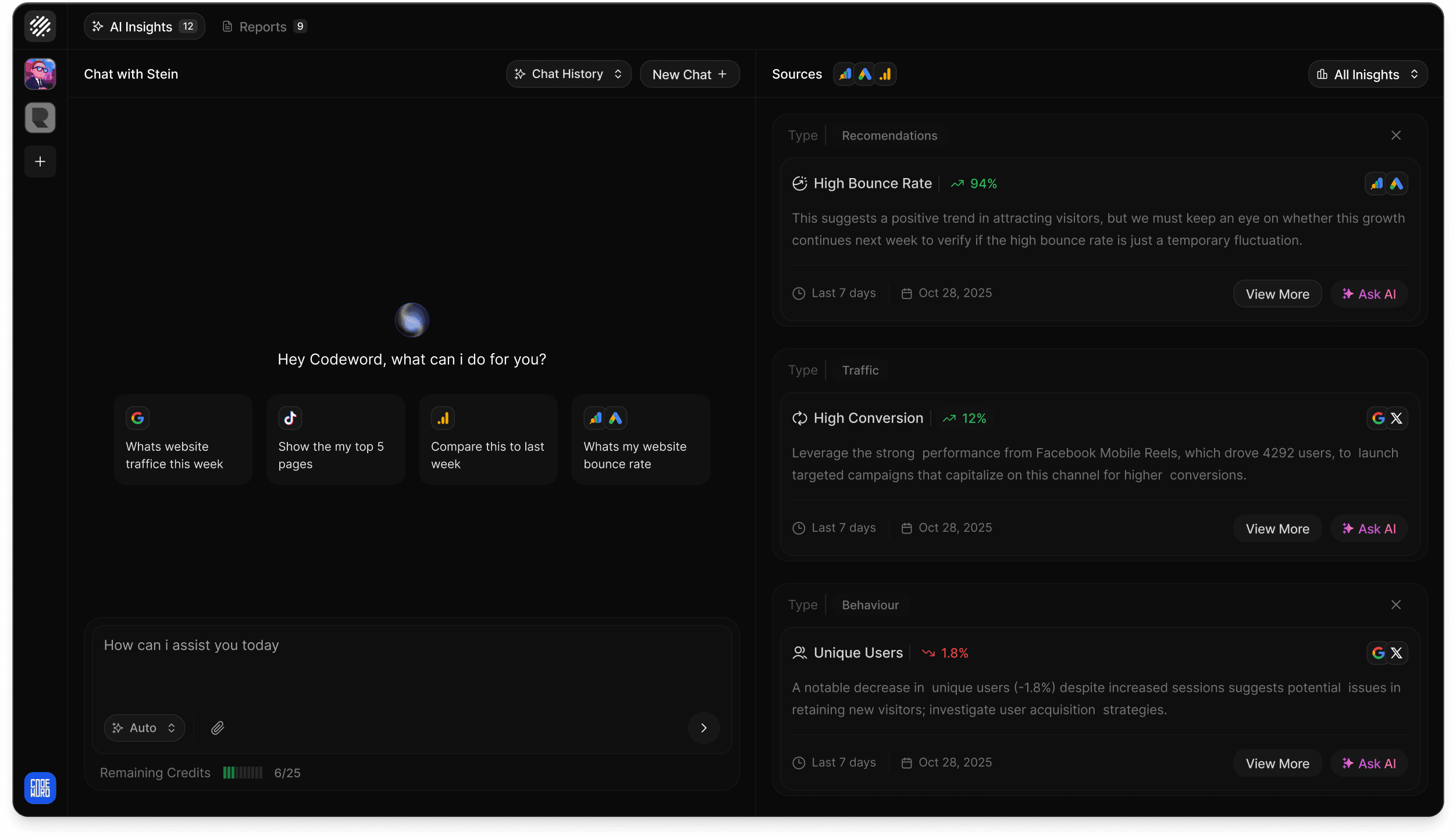
Task: Click the TikTok icon on top 5 pages card
Action: click(x=290, y=417)
